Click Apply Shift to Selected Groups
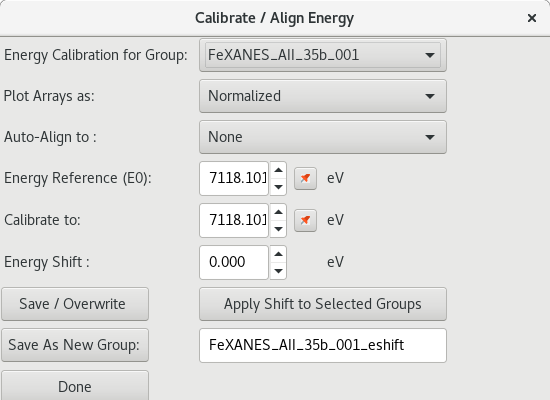550x400 pixels. (x=323, y=304)
